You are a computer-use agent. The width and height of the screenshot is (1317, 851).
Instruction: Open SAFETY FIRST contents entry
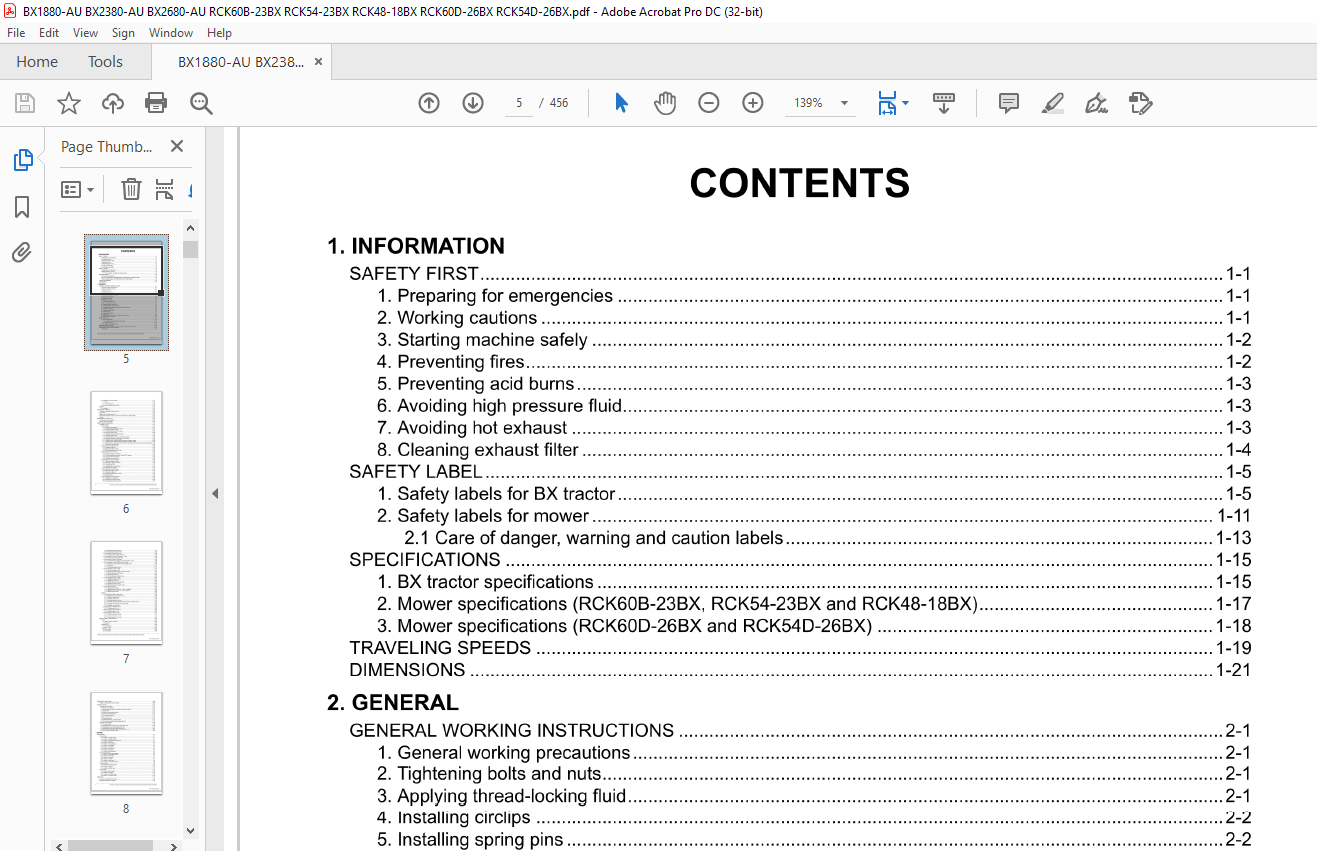pos(800,274)
